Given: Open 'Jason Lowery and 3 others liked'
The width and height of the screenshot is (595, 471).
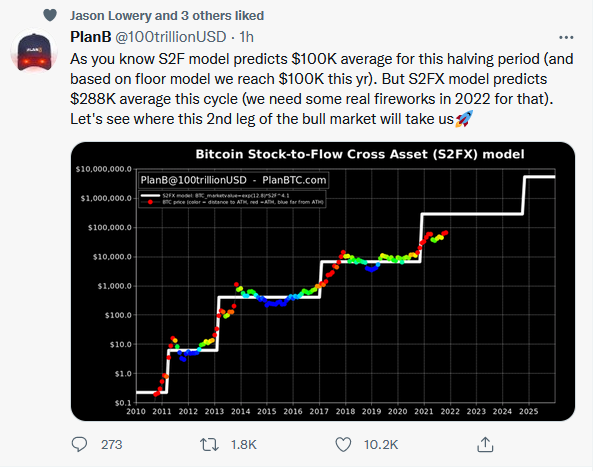Looking at the screenshot, I should [167, 16].
